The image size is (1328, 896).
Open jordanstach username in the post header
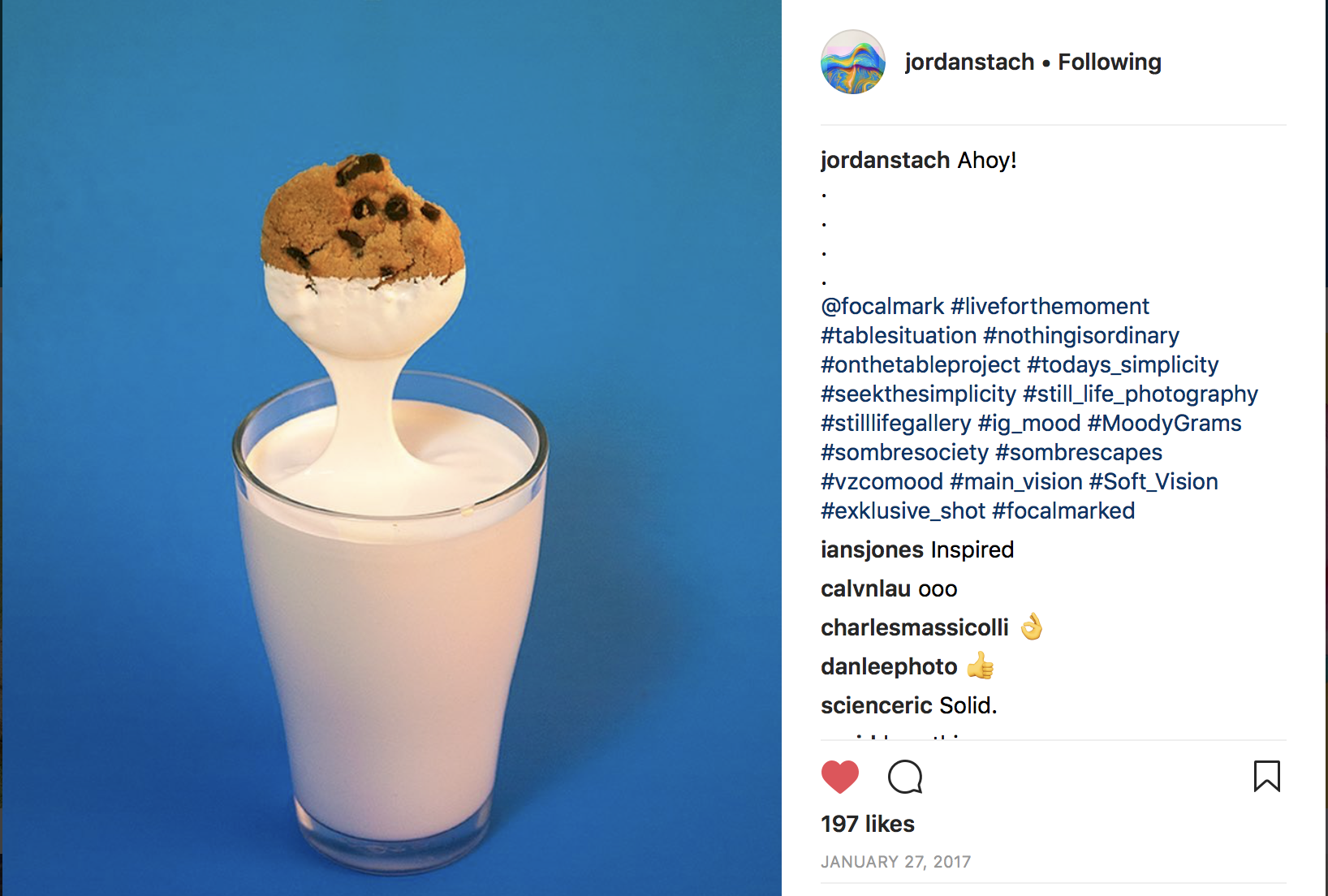969,62
